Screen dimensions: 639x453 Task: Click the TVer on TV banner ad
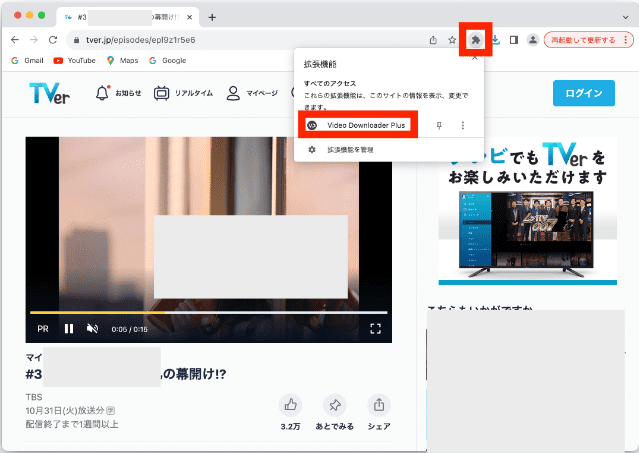click(528, 211)
